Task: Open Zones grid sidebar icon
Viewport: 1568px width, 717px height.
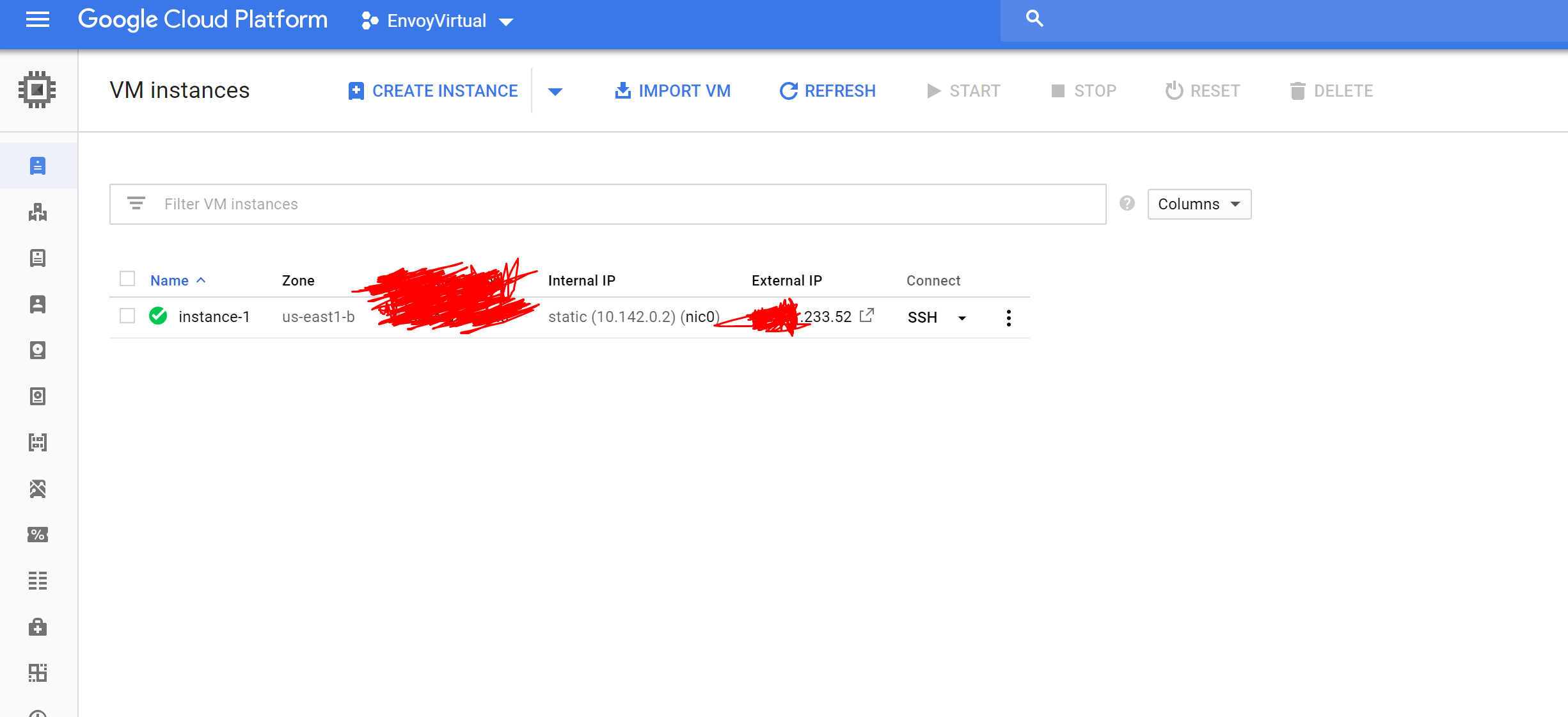Action: coord(38,673)
